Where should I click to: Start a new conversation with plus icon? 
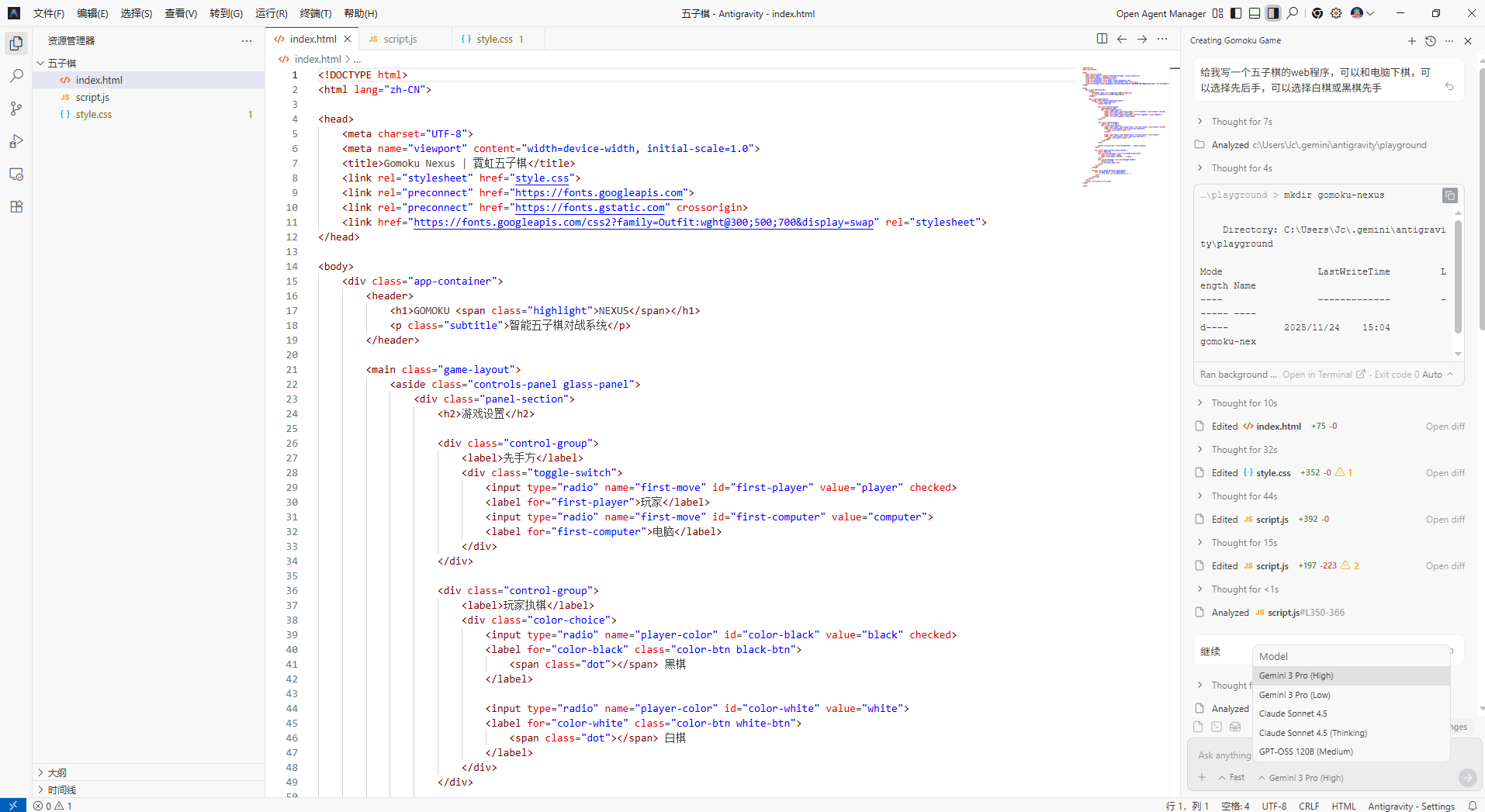pyautogui.click(x=1412, y=41)
